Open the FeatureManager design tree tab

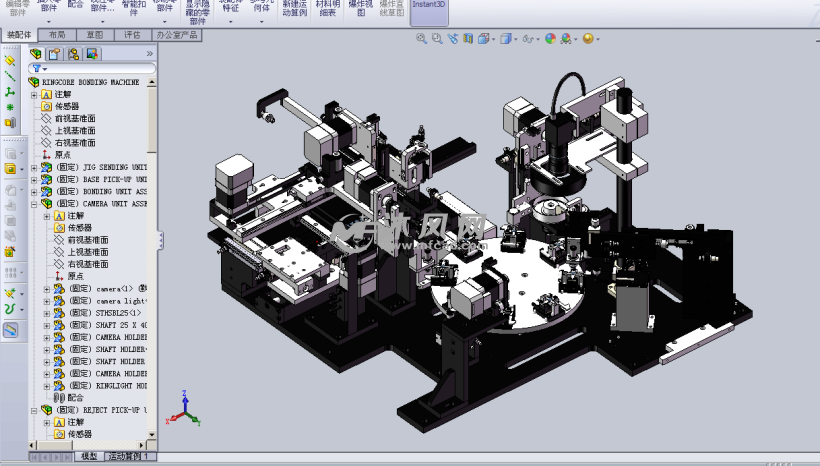point(37,54)
